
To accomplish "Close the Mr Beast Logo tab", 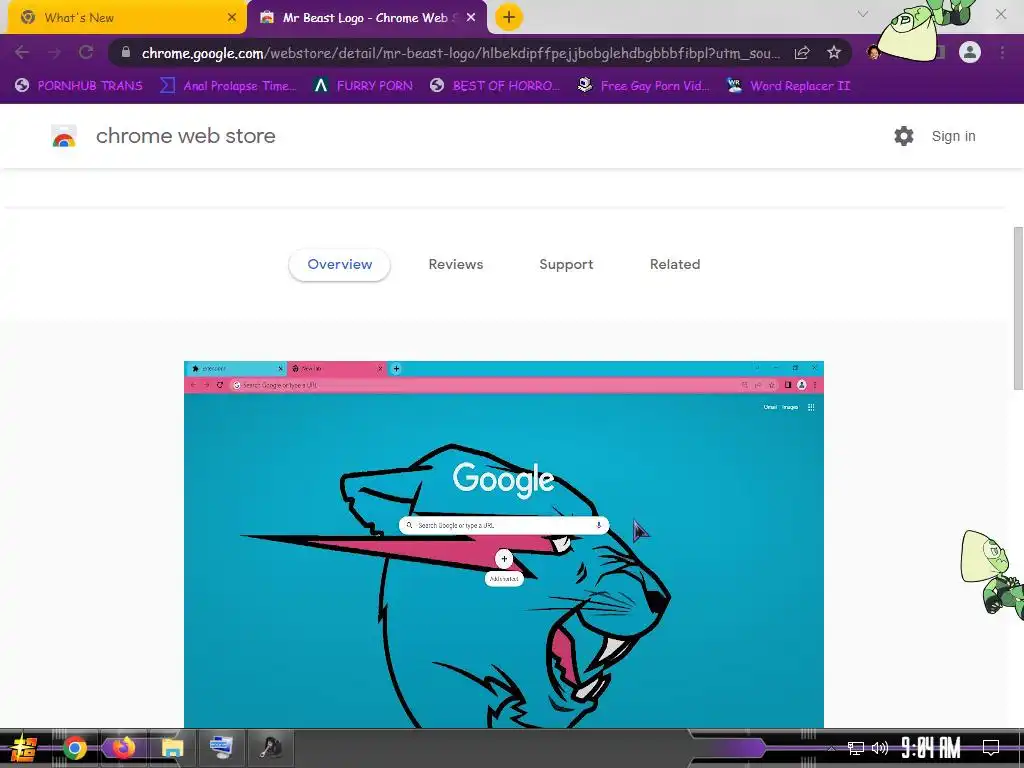I will pyautogui.click(x=471, y=18).
